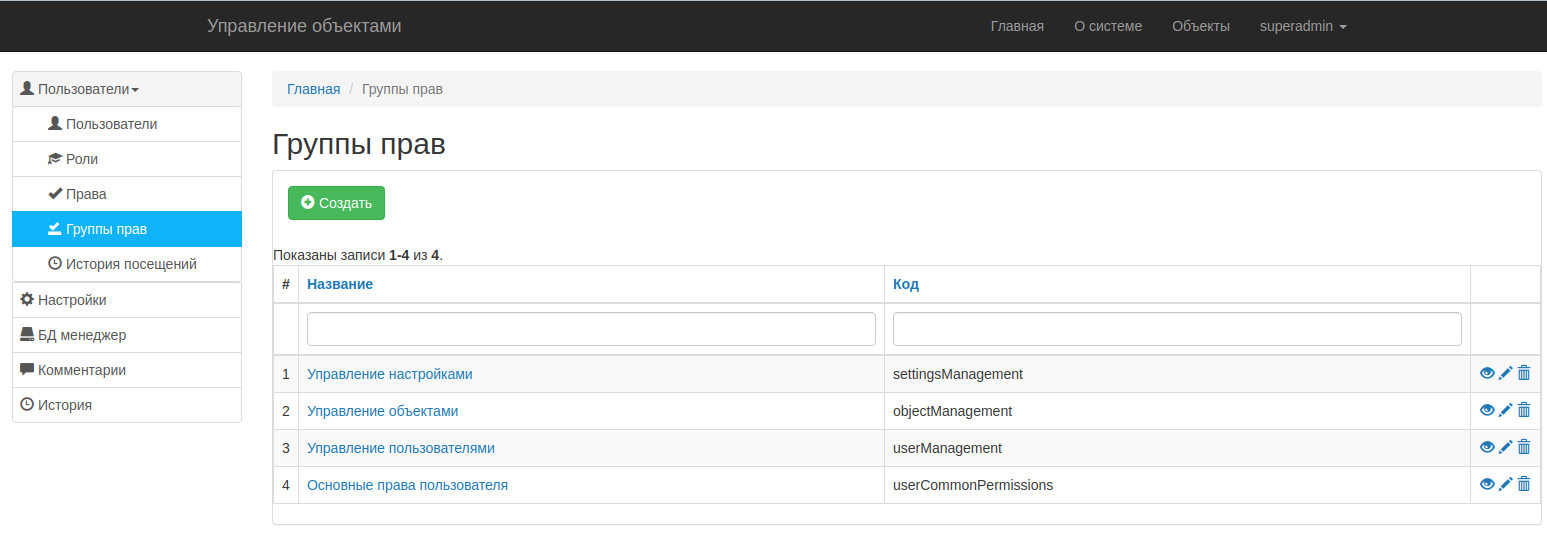Delete the userCommonPermissions group via trash icon
1547x542 pixels.
click(1524, 484)
